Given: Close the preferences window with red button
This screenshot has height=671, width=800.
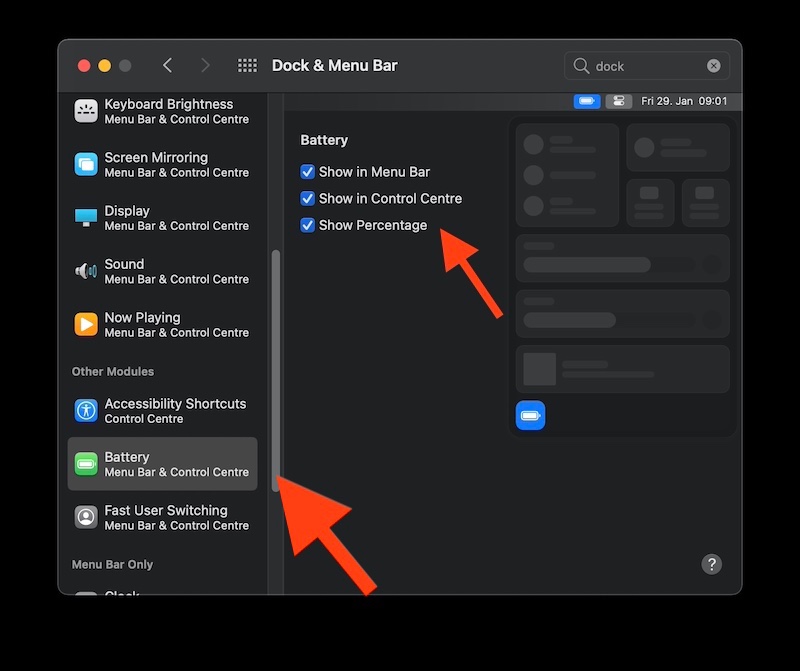Looking at the screenshot, I should [x=84, y=66].
